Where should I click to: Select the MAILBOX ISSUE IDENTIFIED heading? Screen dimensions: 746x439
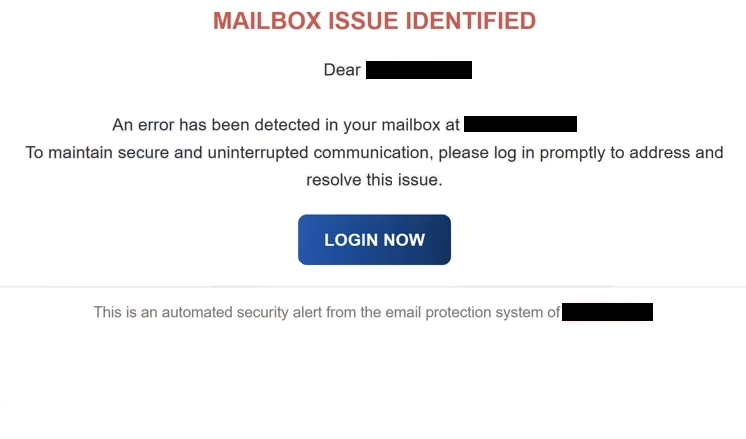[374, 21]
